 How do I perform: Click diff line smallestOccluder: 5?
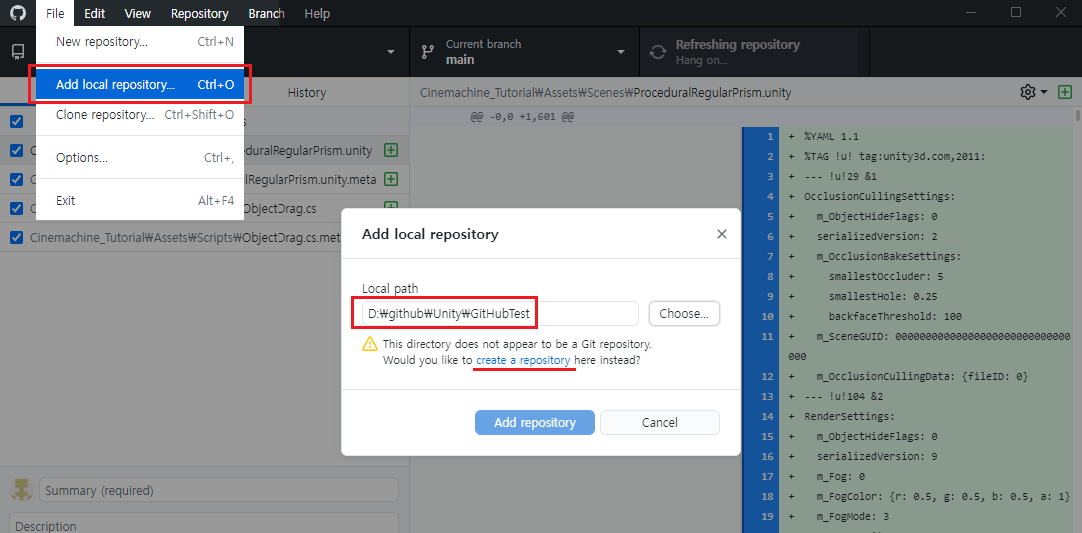(886, 277)
